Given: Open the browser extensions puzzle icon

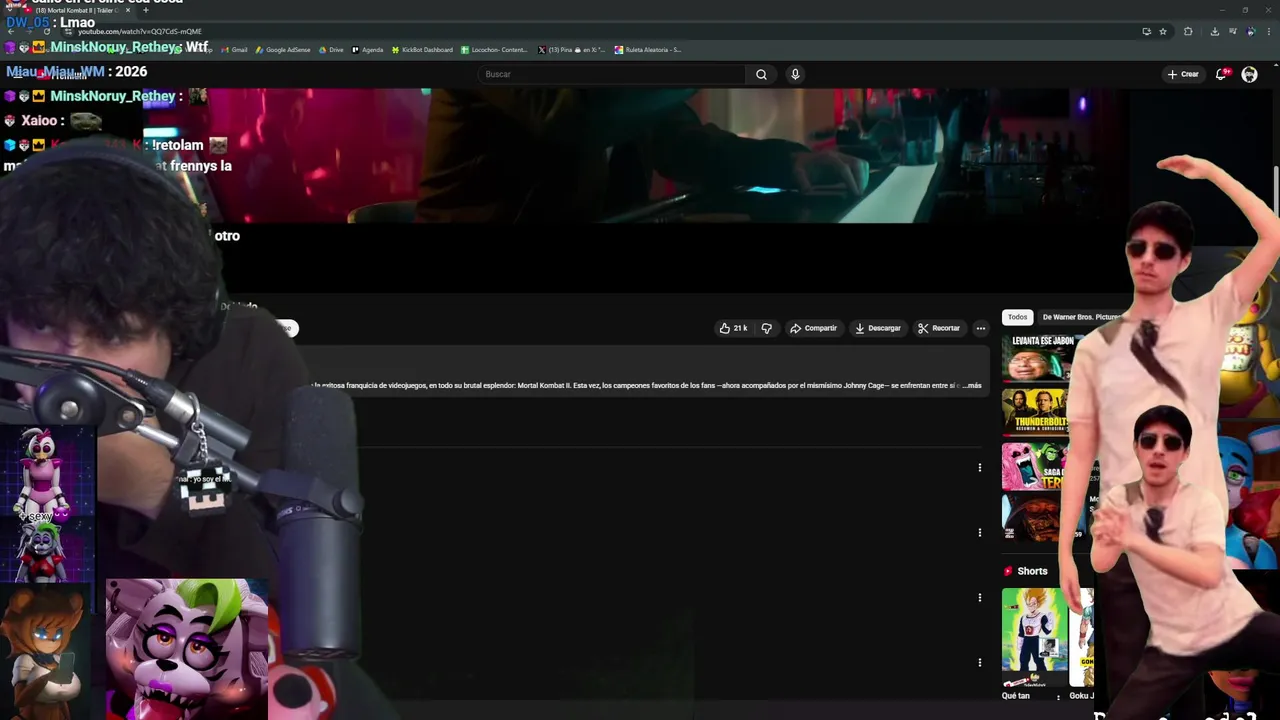Looking at the screenshot, I should (x=1188, y=31).
